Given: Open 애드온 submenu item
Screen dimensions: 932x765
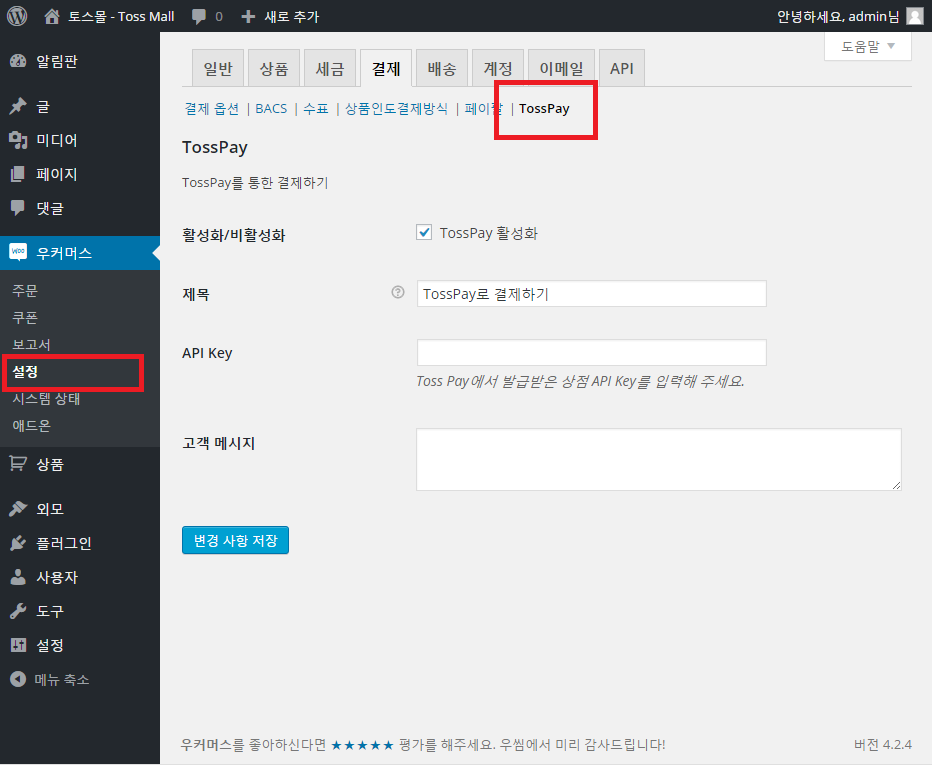Looking at the screenshot, I should point(32,426).
